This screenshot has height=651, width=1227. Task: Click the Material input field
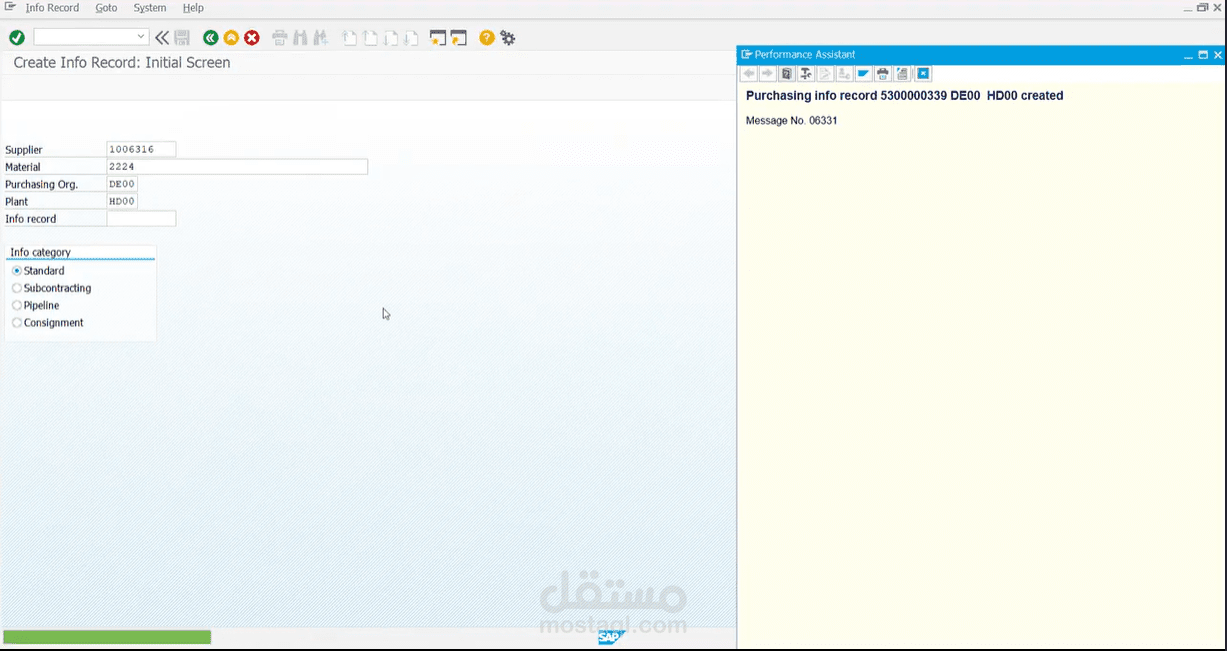tap(237, 167)
